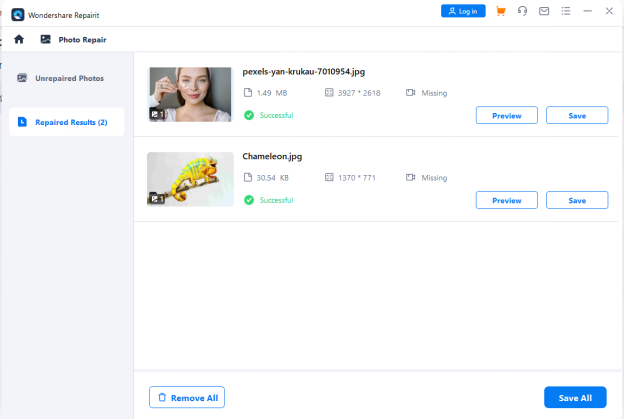Click file name Chameleon.jpg
Screen dimensions: 624x419
272,156
